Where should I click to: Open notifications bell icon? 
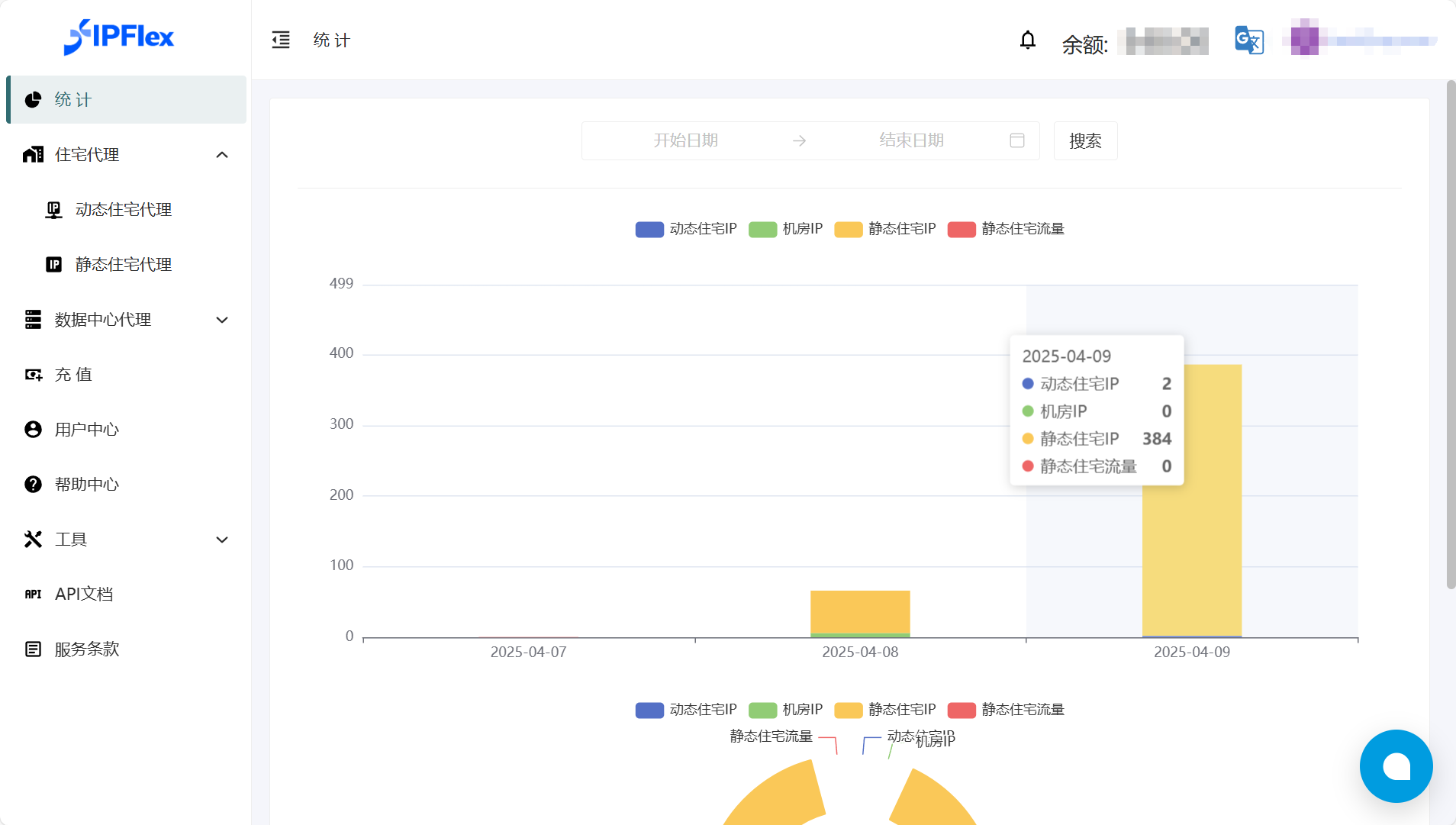click(x=1028, y=40)
